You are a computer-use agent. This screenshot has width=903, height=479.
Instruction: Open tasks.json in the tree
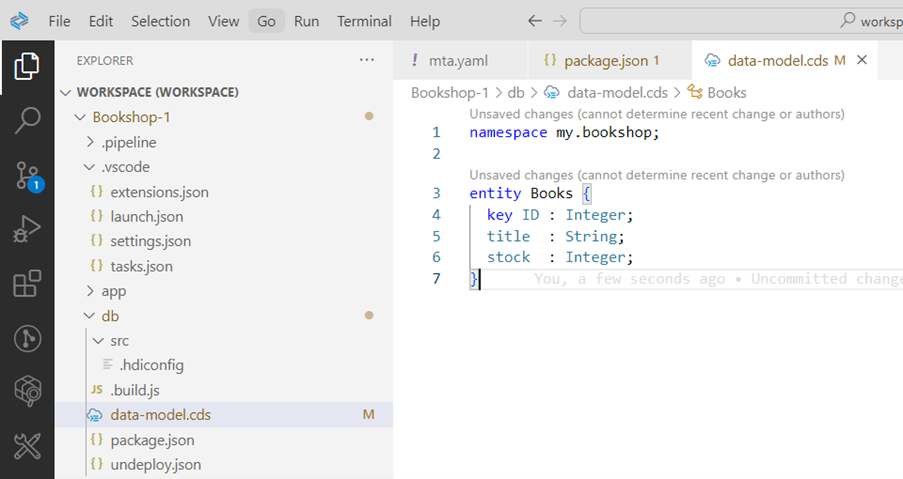click(x=141, y=267)
